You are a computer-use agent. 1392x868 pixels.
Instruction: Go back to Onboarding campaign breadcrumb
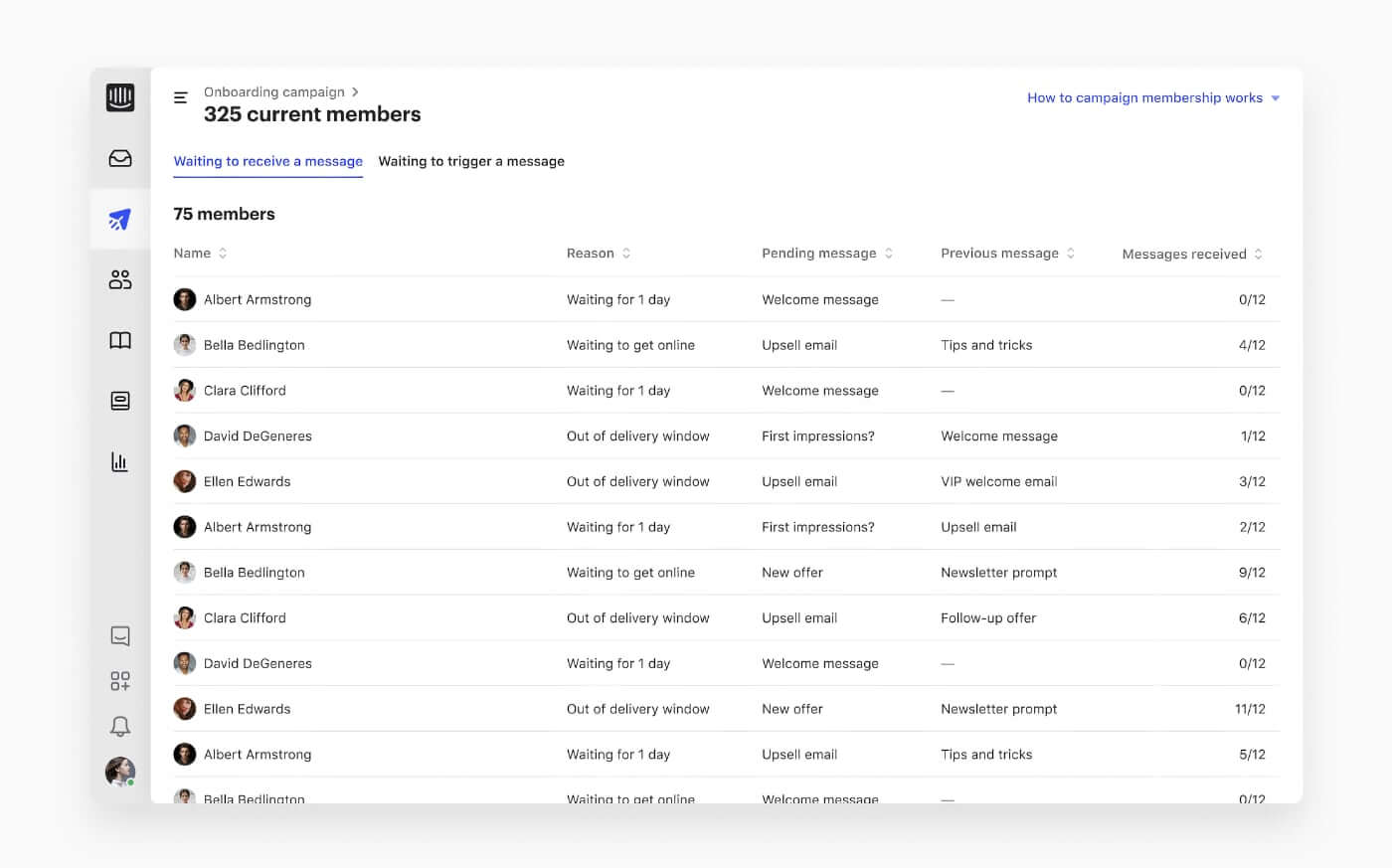273,91
